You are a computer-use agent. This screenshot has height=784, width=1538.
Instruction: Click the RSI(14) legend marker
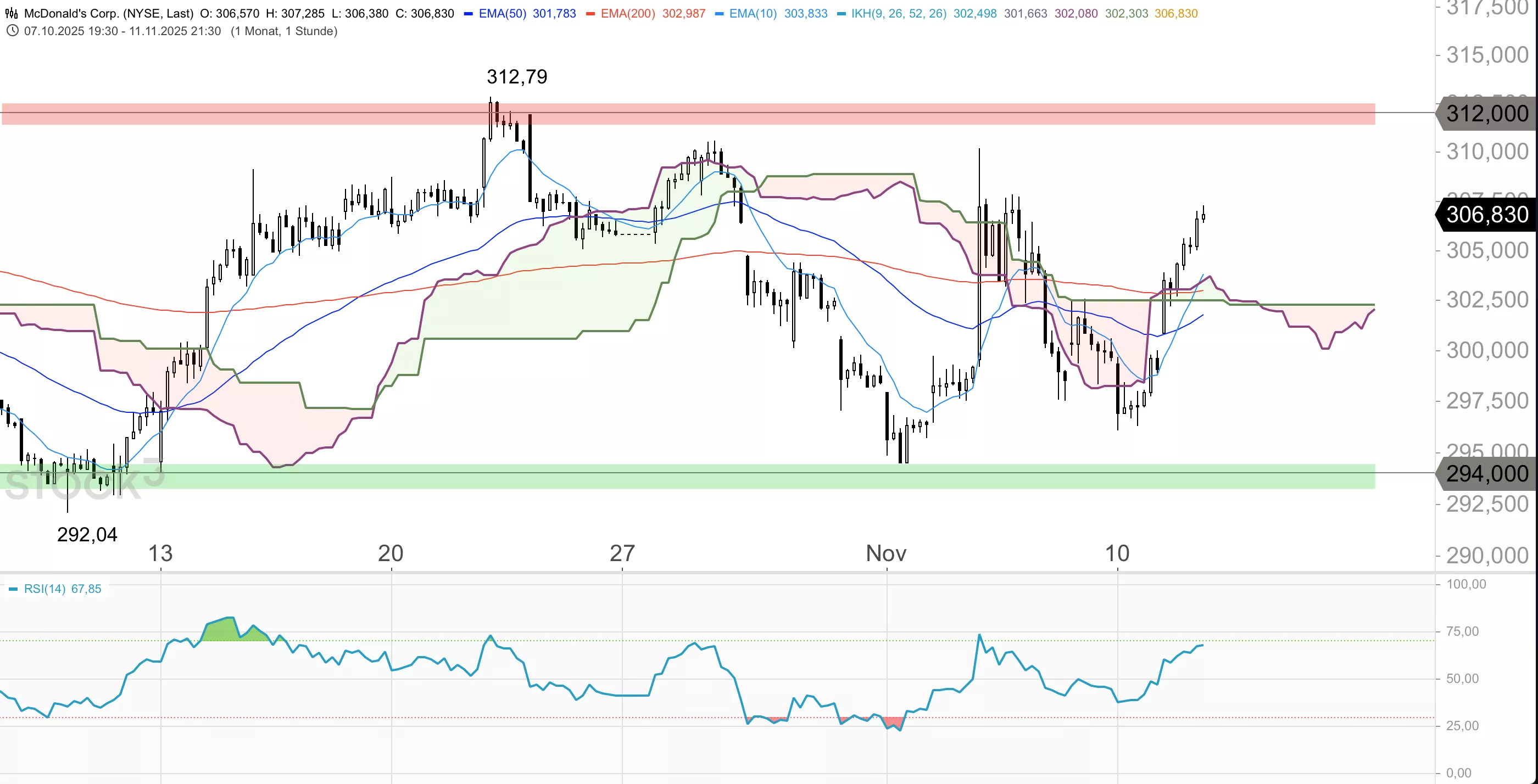coord(13,589)
